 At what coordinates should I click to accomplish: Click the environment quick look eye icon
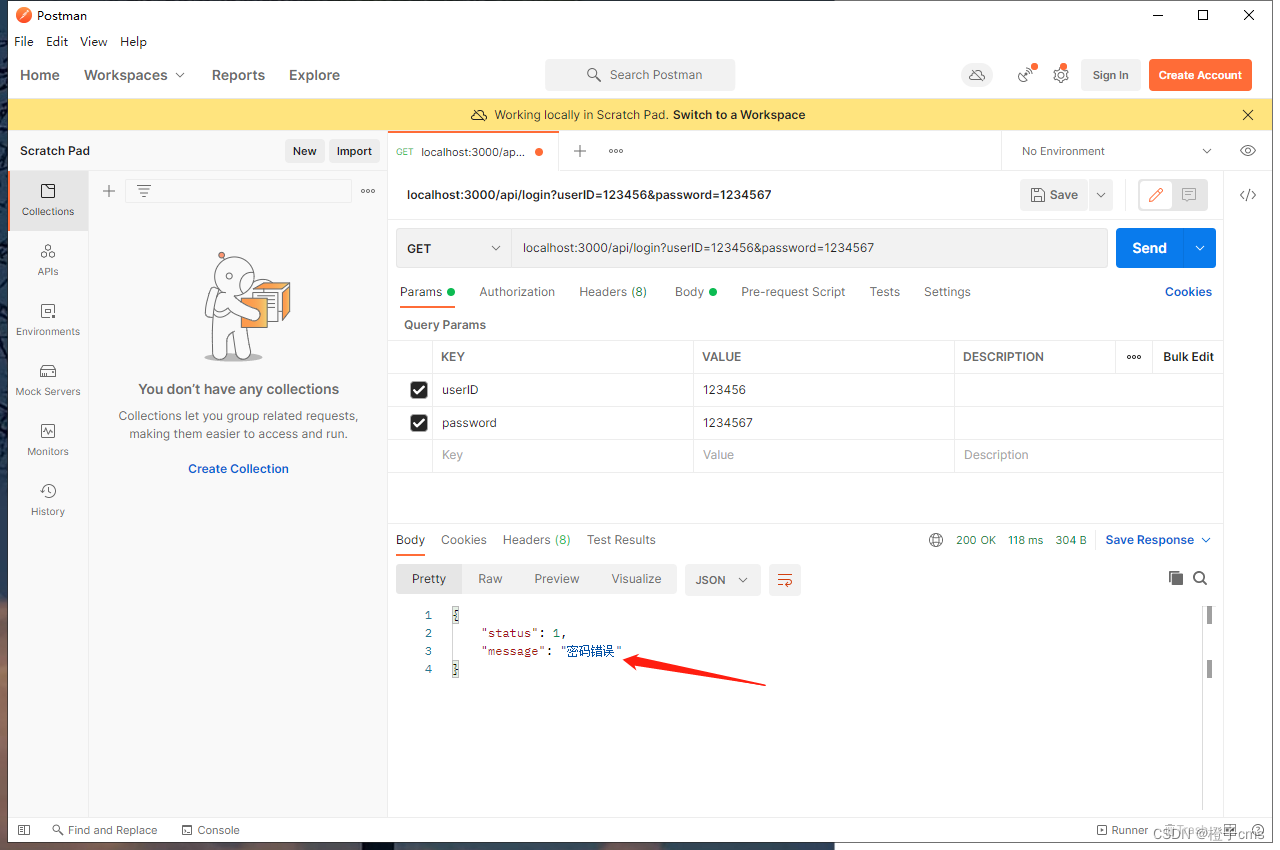click(1248, 151)
